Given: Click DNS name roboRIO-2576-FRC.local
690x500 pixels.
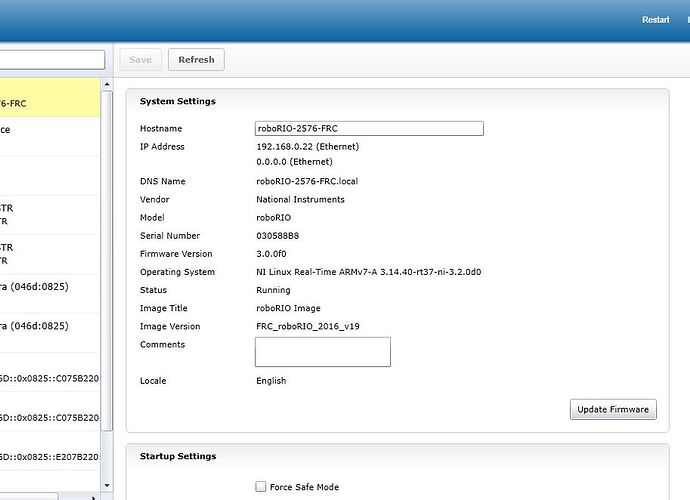Looking at the screenshot, I should pos(307,181).
